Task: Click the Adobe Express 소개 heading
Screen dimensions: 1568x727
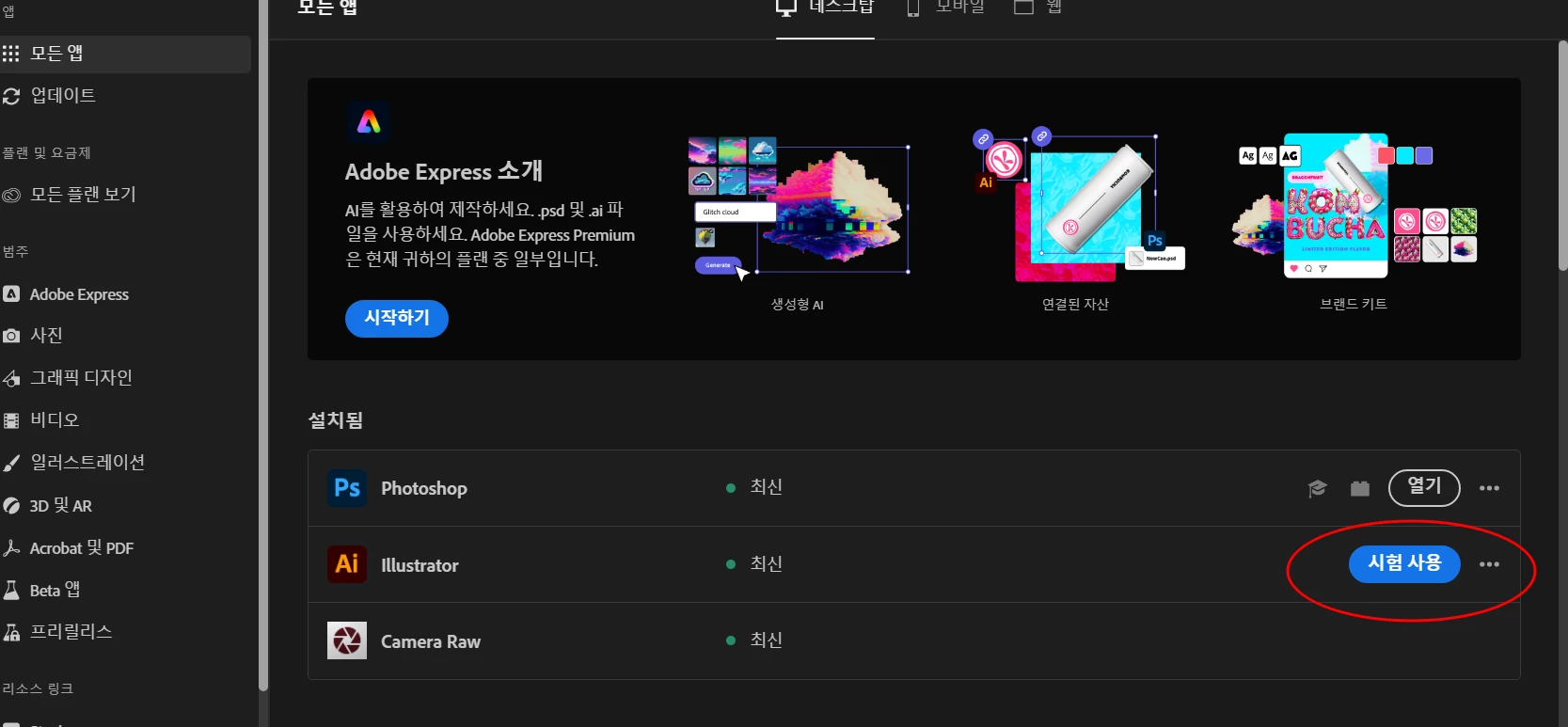Action: click(x=444, y=171)
